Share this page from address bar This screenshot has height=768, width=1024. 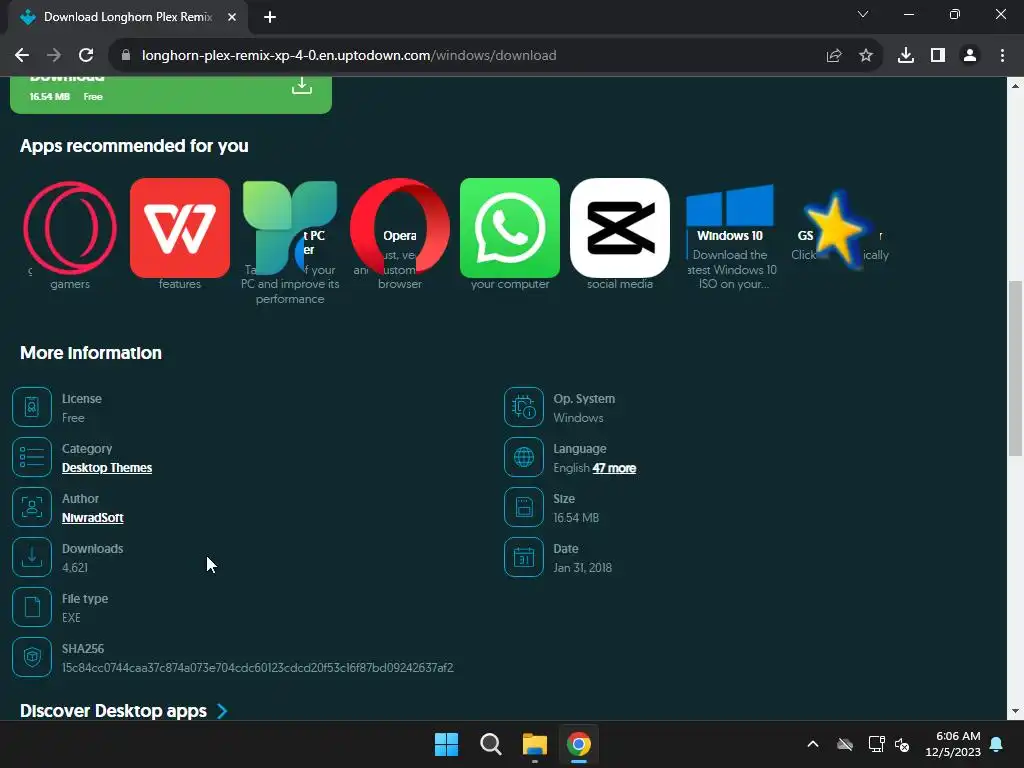[834, 56]
